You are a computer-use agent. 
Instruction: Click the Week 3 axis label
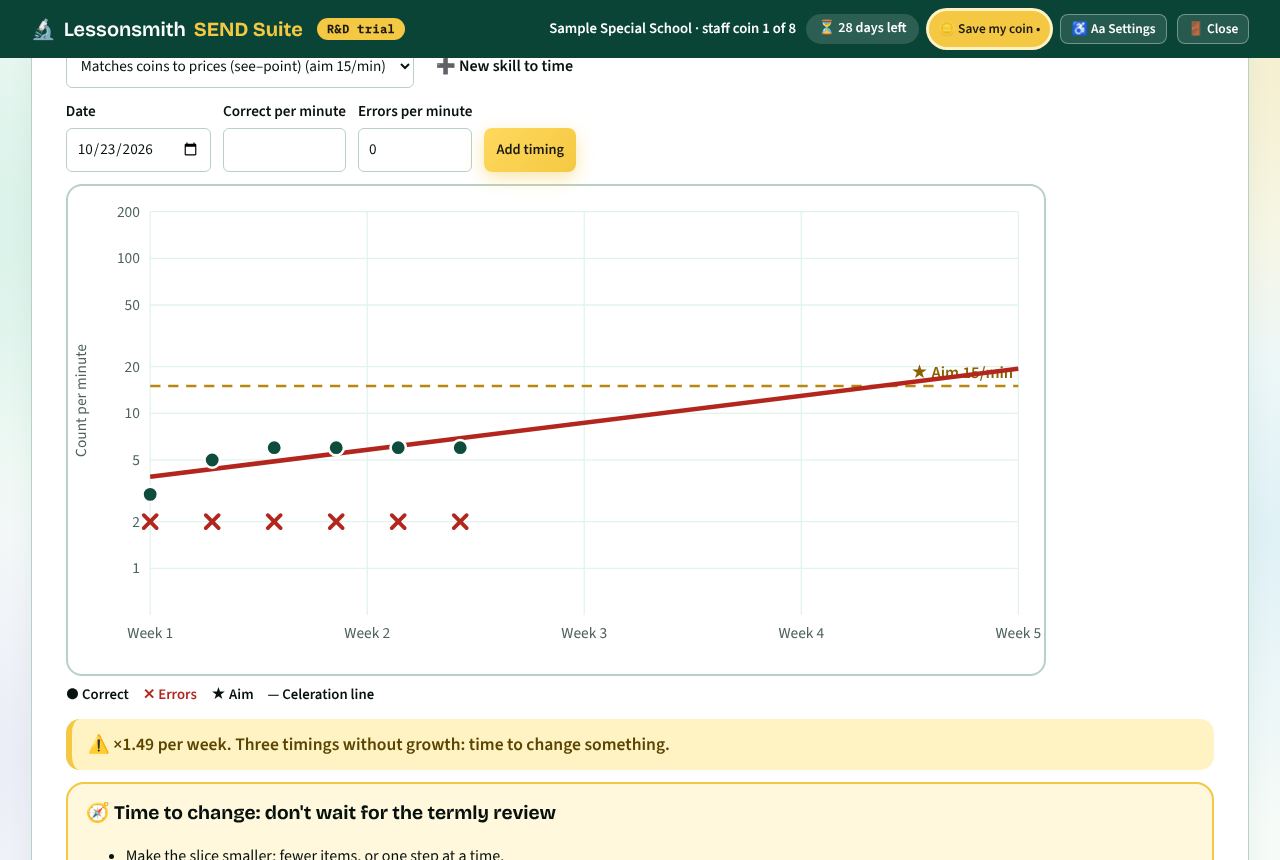pyautogui.click(x=584, y=633)
